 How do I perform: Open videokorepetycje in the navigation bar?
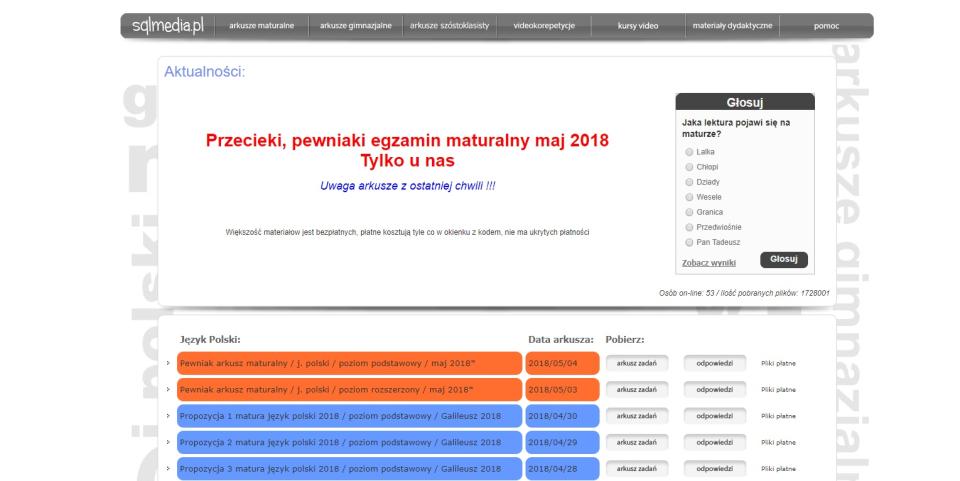point(544,25)
